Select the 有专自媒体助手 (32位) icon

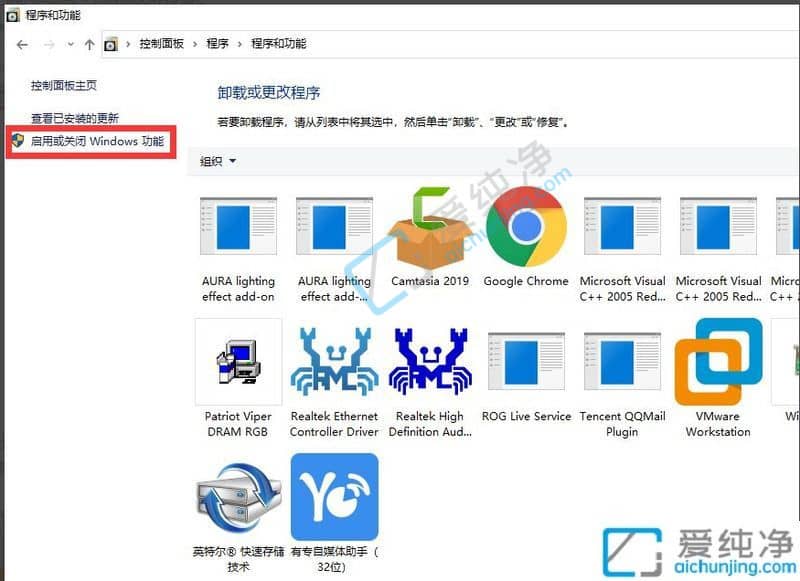(335, 497)
